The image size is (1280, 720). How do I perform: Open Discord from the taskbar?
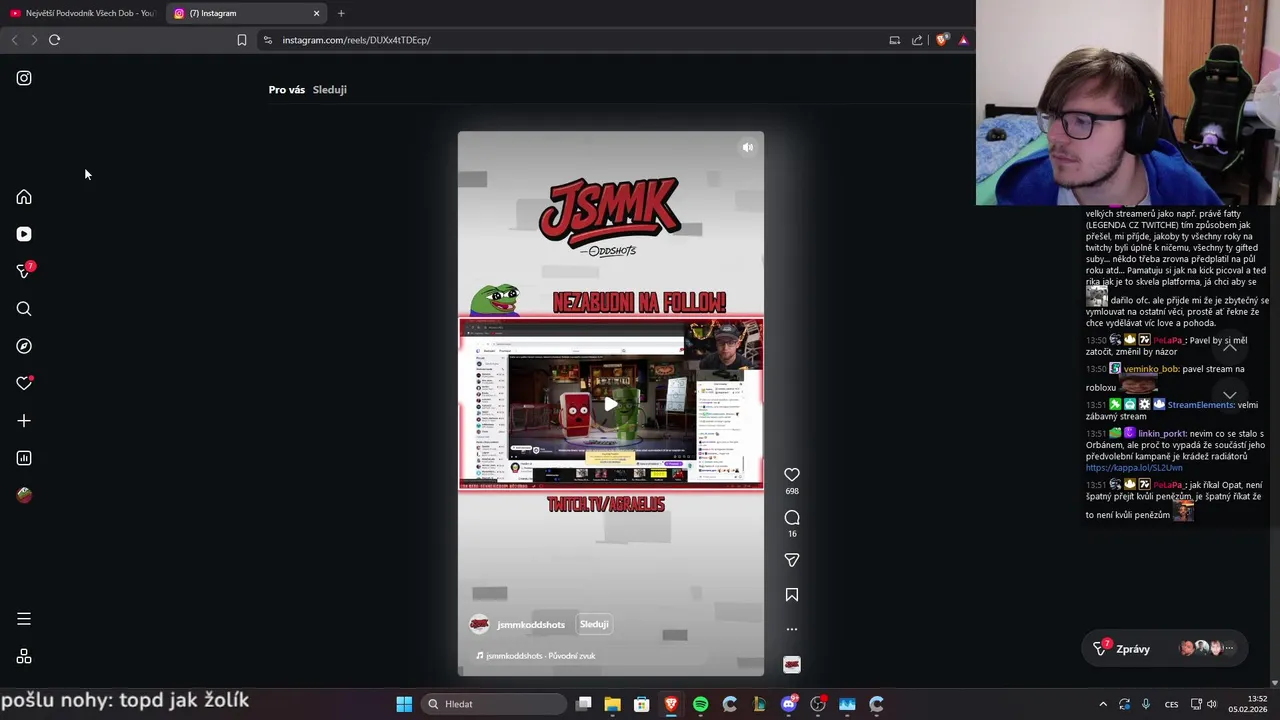pos(789,704)
